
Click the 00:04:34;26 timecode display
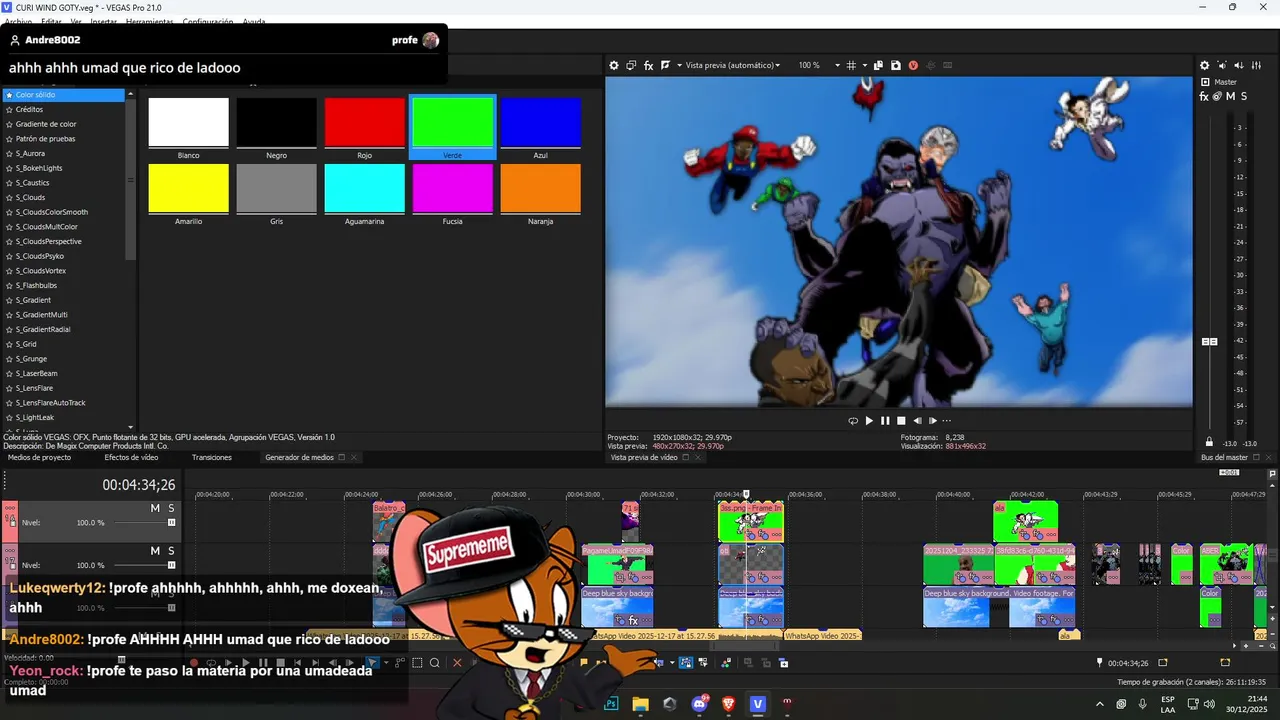tap(139, 485)
